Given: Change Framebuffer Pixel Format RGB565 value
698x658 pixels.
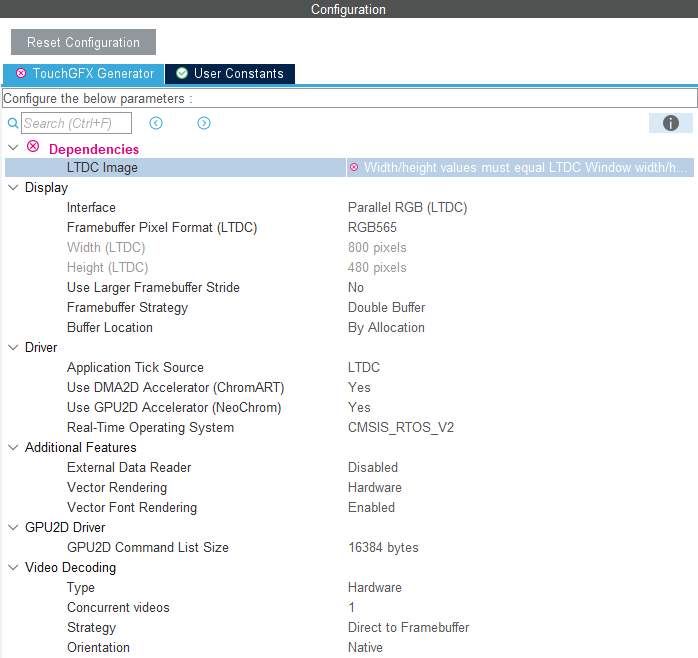Looking at the screenshot, I should (x=372, y=228).
